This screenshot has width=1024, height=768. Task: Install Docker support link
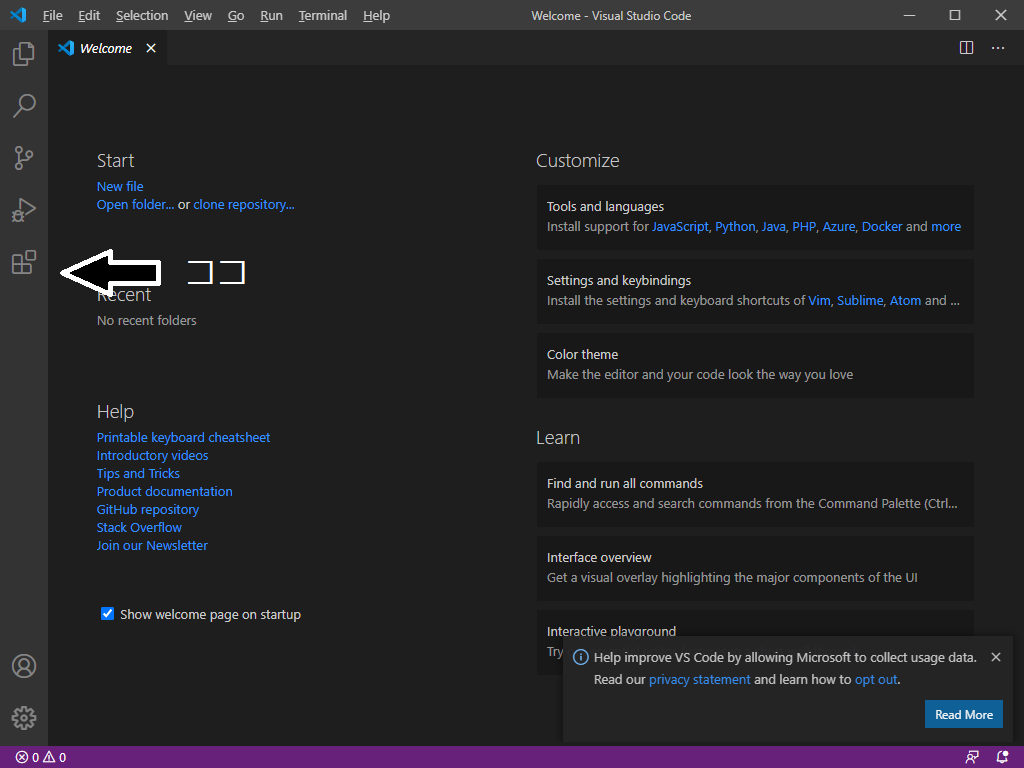(x=882, y=227)
